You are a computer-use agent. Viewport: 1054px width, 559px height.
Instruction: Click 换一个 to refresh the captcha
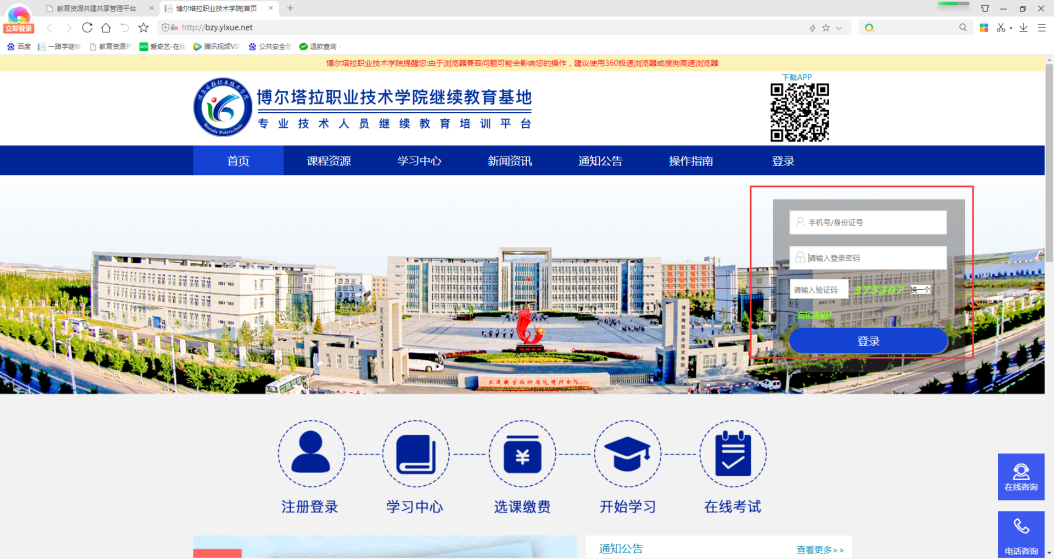[x=921, y=289]
